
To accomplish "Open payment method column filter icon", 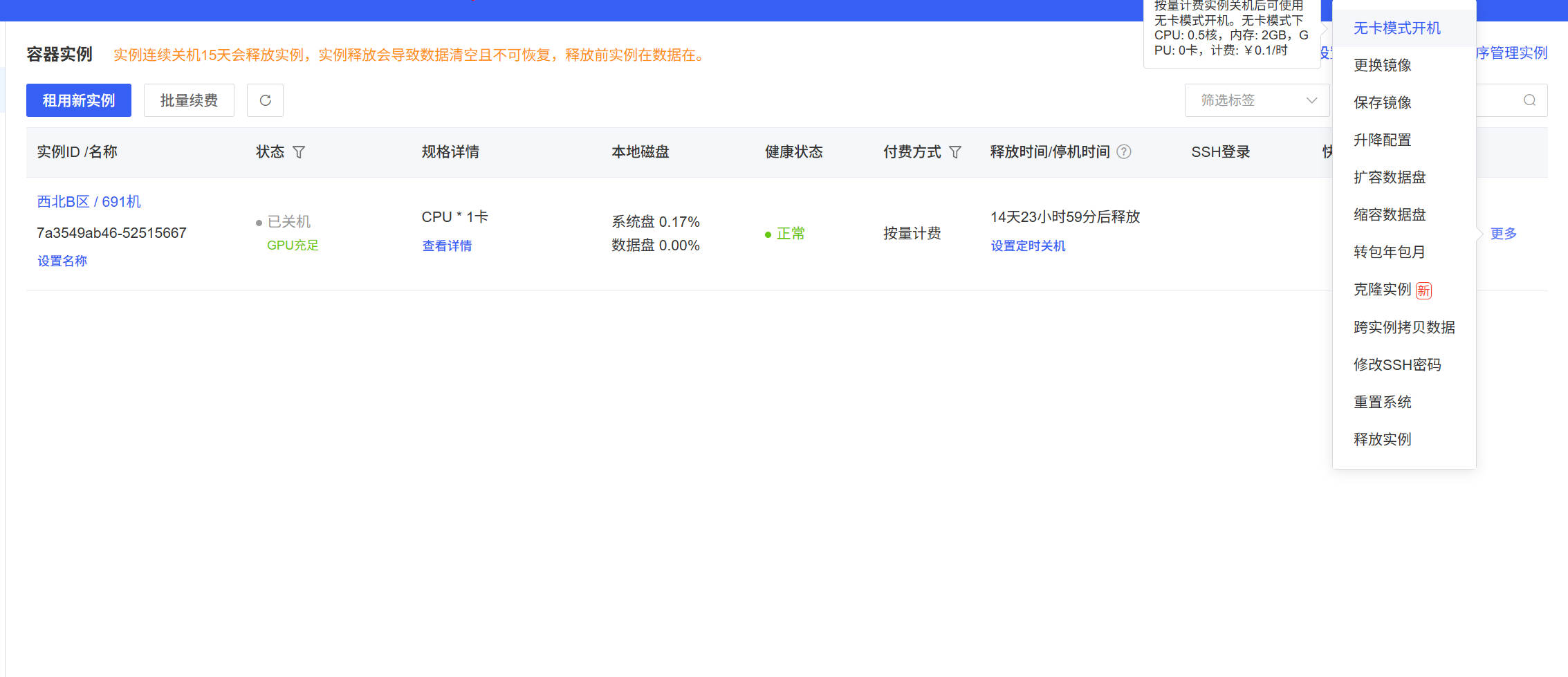I will (955, 152).
